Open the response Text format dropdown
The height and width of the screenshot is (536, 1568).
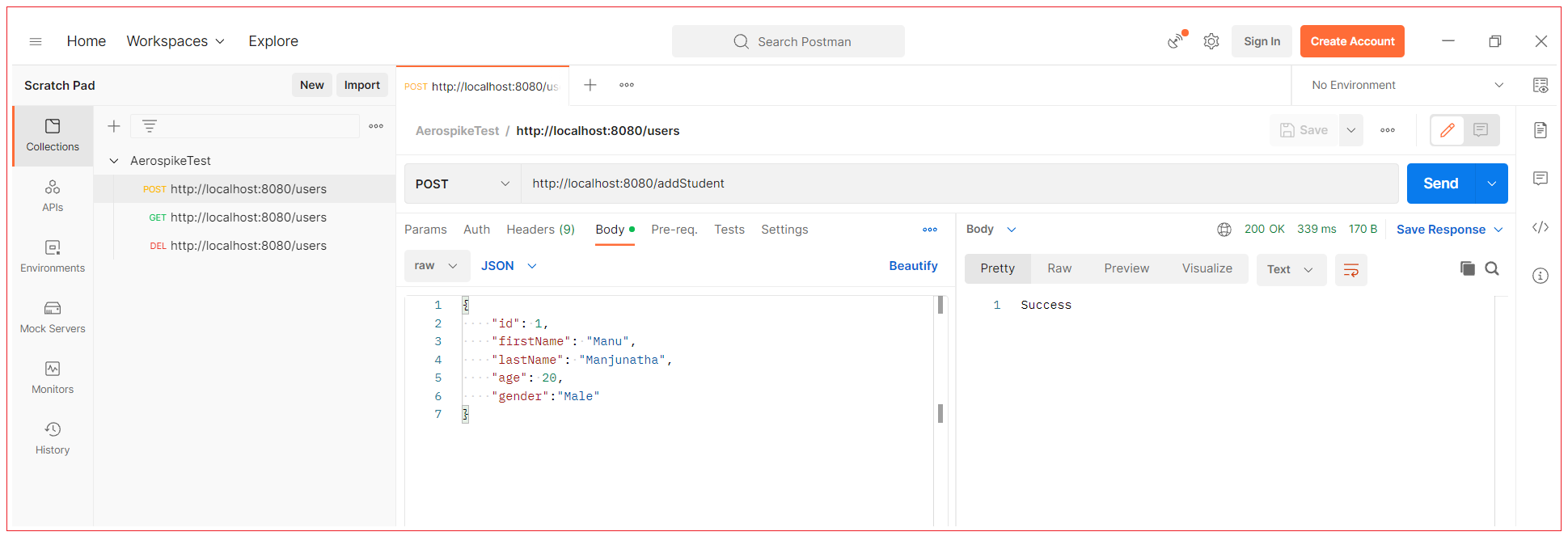[1291, 270]
